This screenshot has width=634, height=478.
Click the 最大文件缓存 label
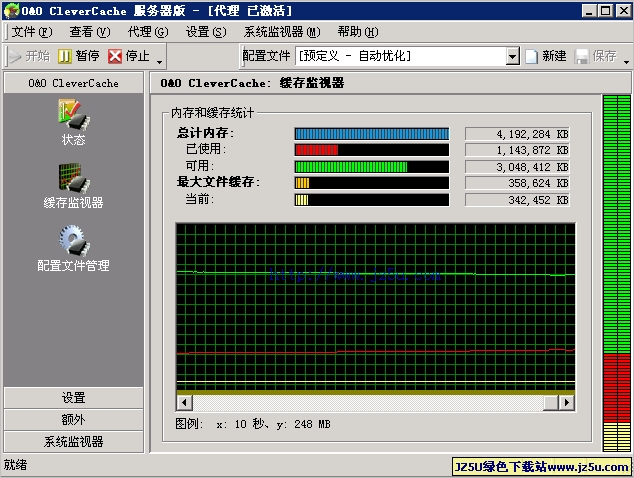point(218,182)
